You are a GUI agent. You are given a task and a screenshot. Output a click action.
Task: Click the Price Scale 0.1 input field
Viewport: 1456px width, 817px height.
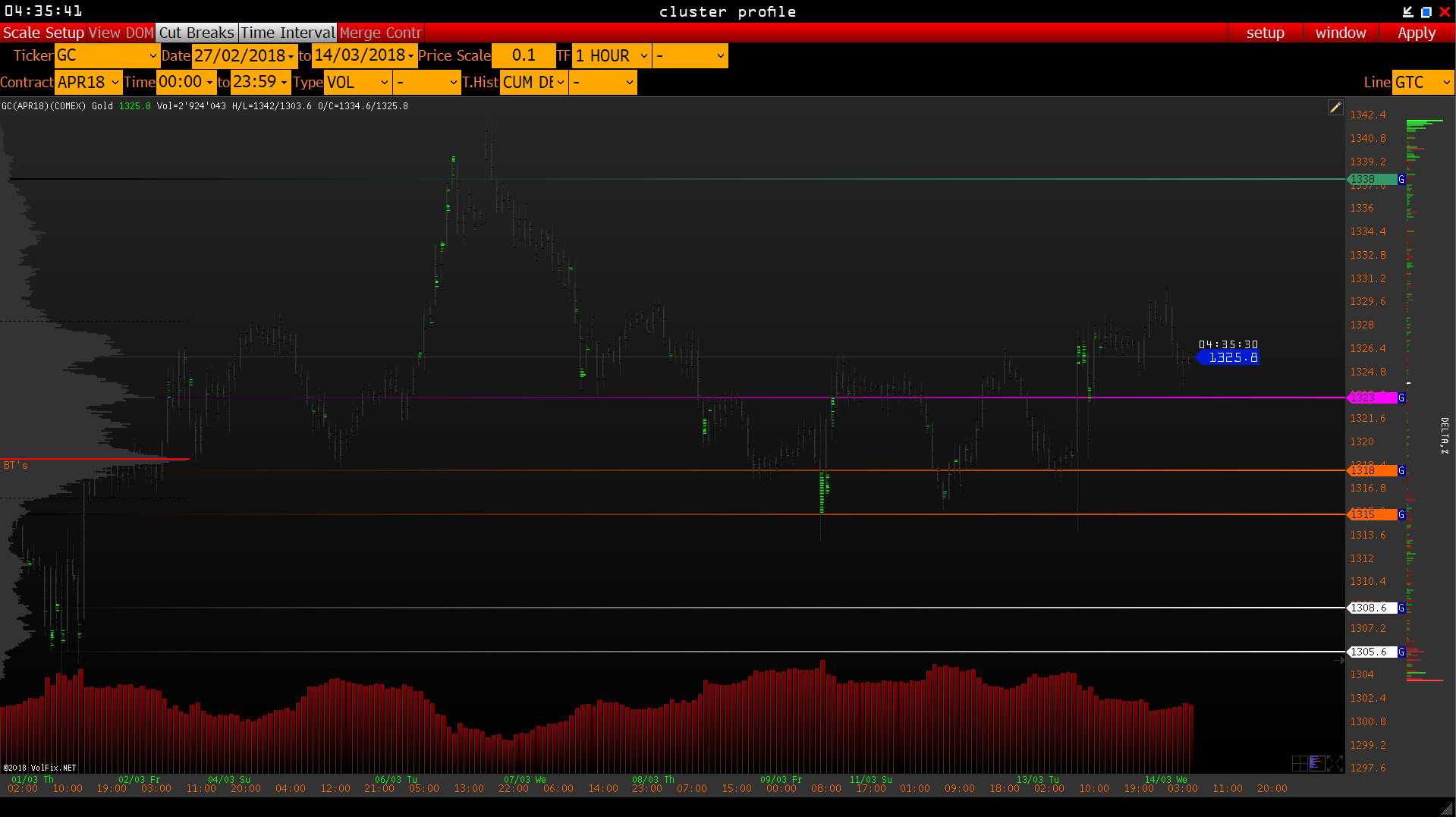tap(524, 56)
